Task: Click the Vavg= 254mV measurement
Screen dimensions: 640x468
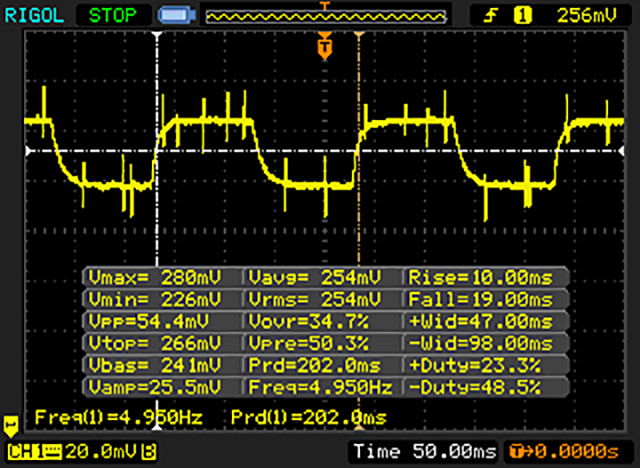Action: point(314,278)
